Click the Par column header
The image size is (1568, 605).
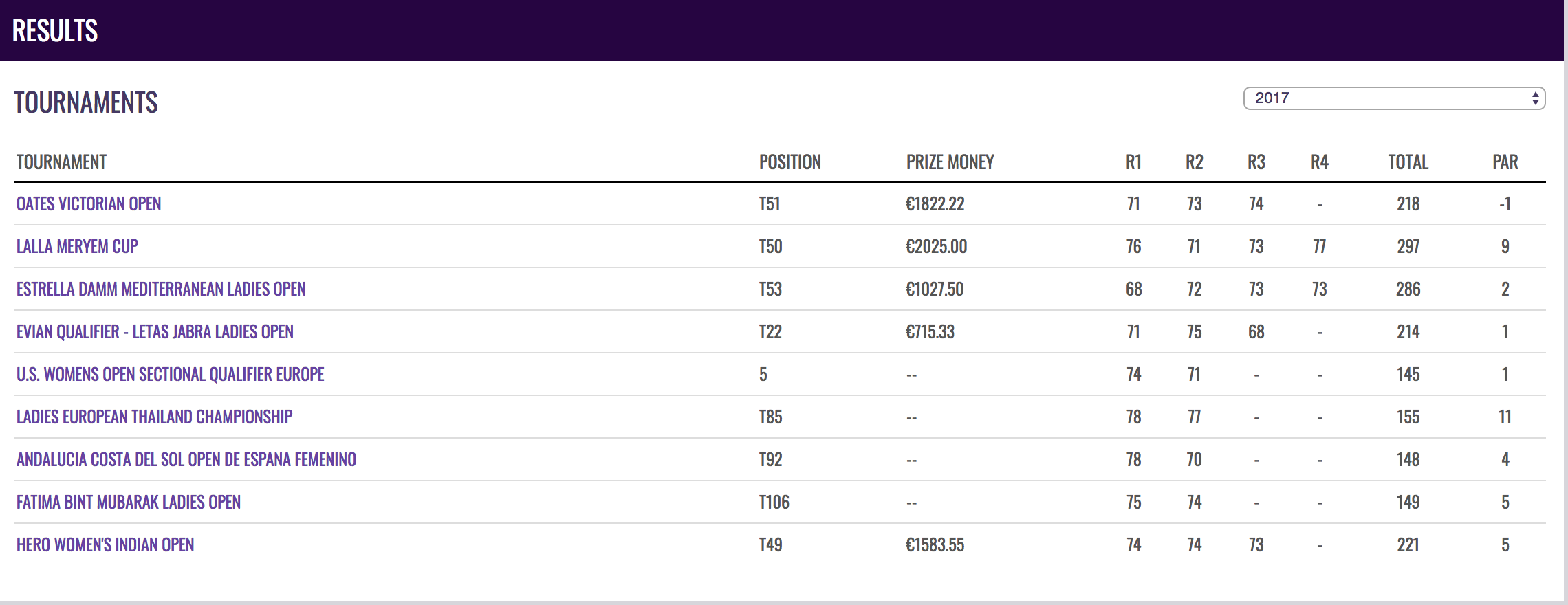(x=1505, y=162)
